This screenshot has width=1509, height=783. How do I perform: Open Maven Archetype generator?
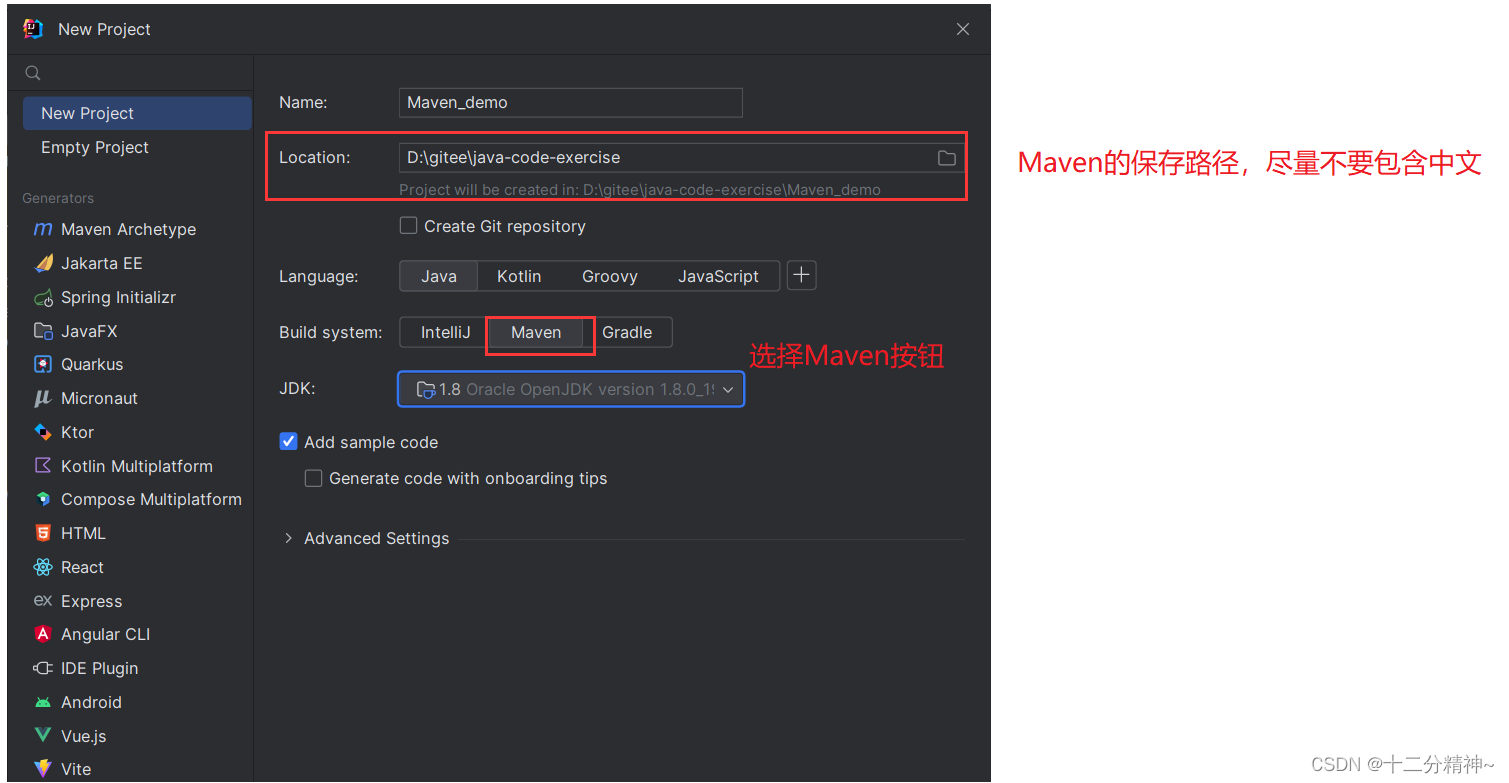tap(128, 229)
